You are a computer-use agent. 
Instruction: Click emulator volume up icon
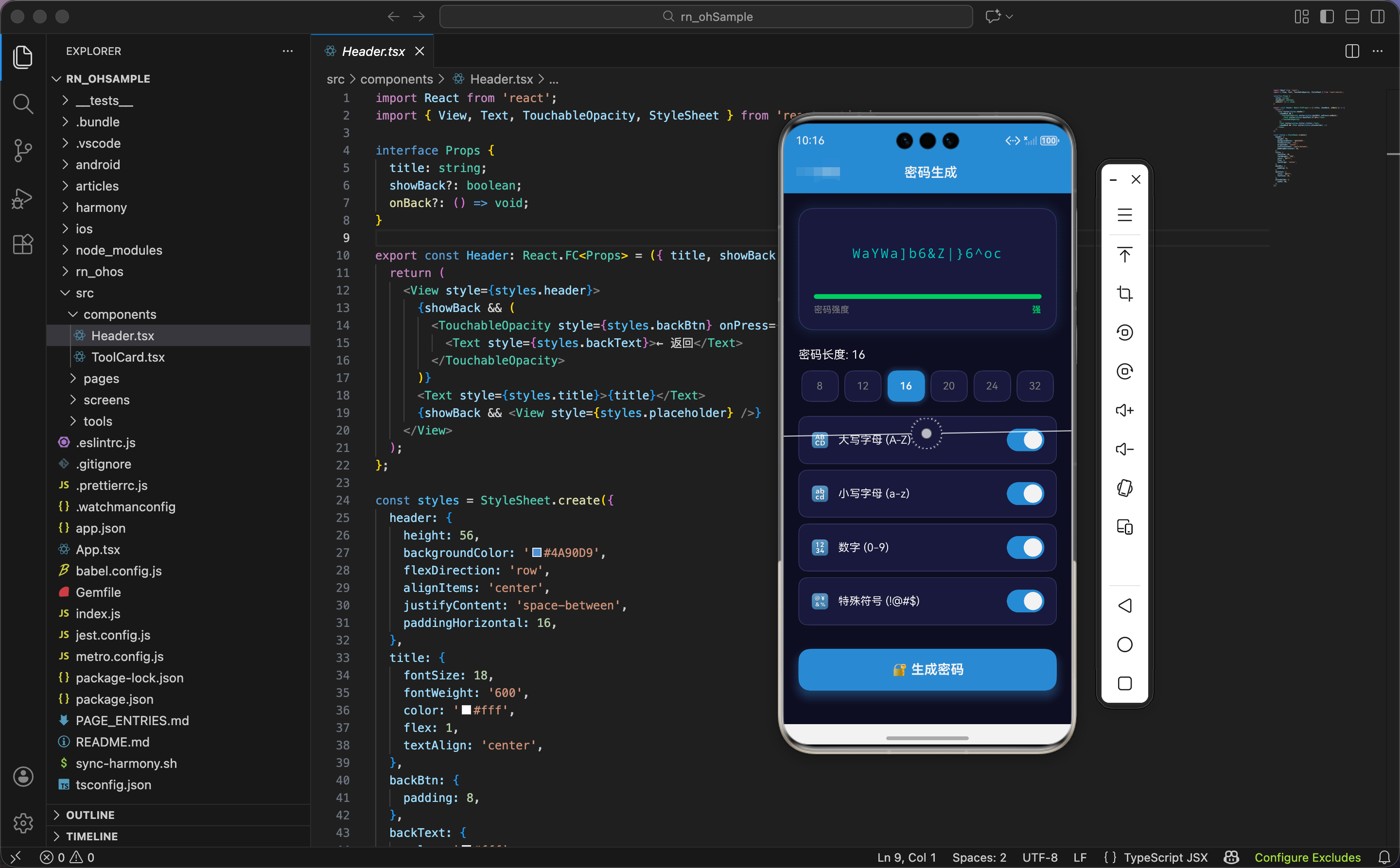[1124, 411]
